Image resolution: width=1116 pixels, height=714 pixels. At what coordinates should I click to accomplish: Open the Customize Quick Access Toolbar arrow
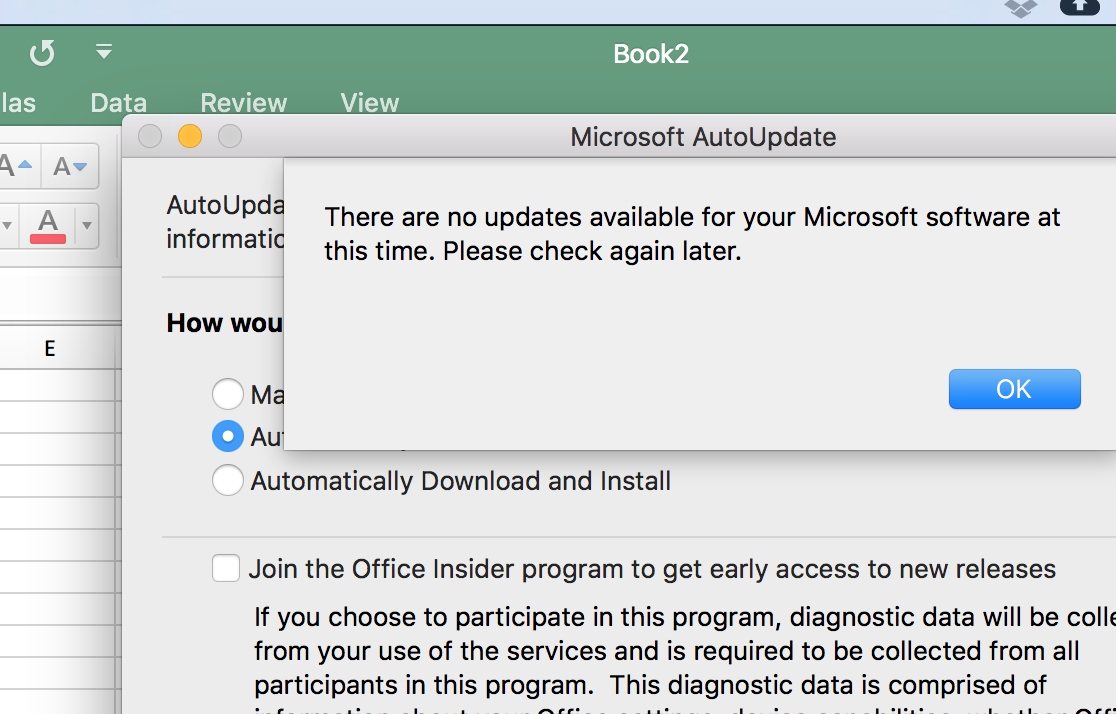point(104,51)
